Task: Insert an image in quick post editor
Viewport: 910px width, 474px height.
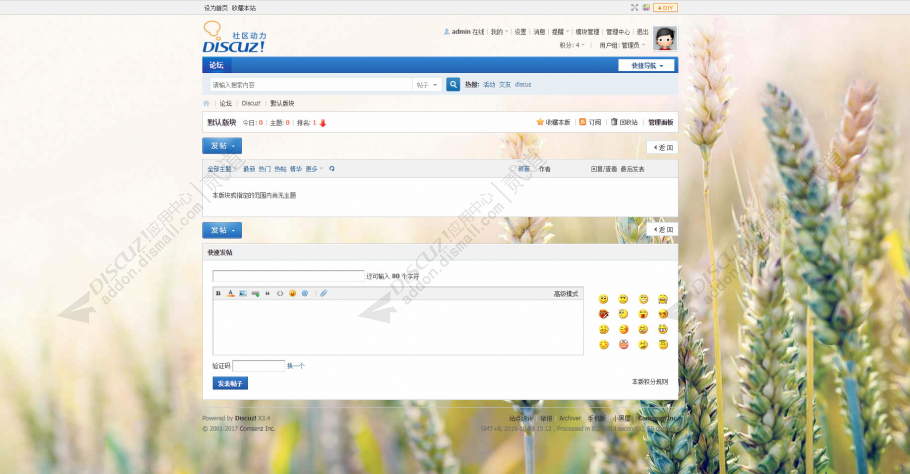Action: click(243, 294)
